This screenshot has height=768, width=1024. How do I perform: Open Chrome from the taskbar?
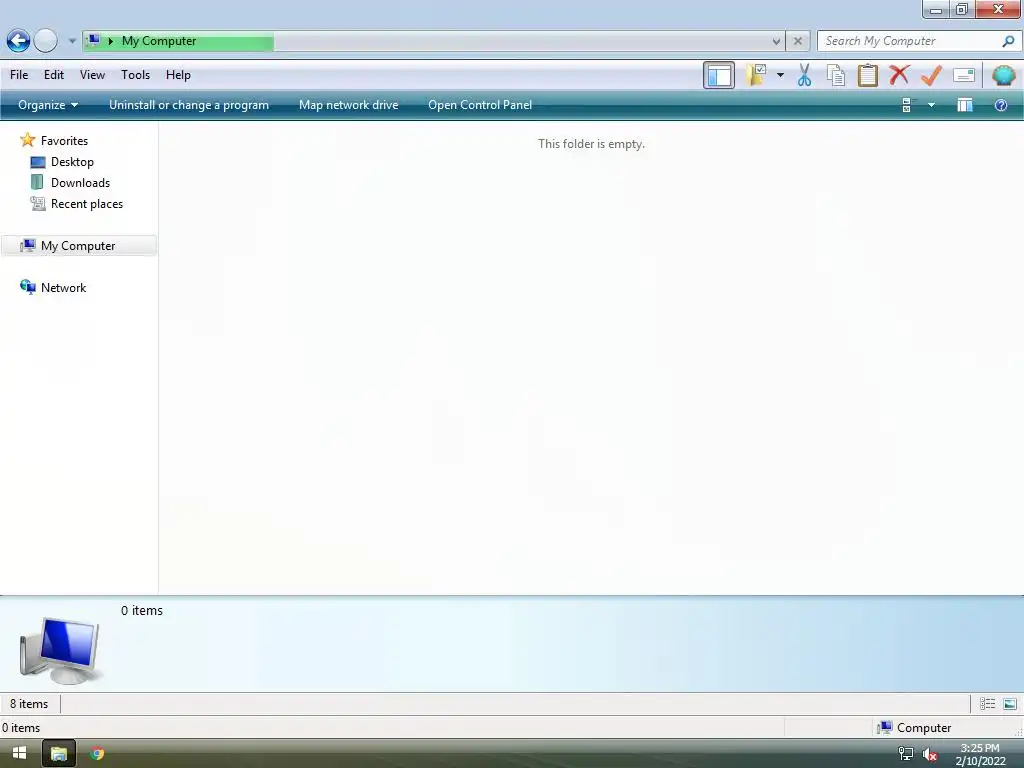(97, 754)
